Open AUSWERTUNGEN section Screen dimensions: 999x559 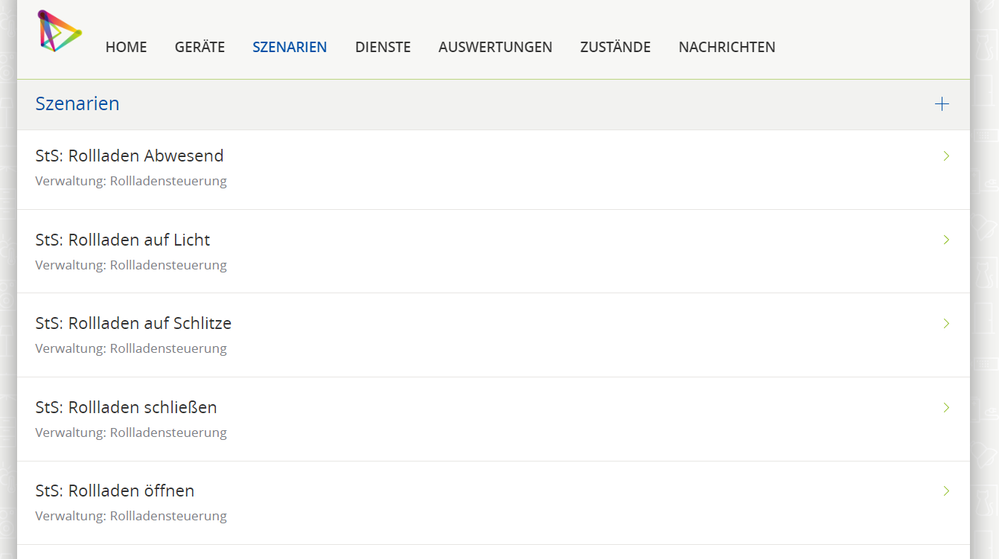pos(495,47)
